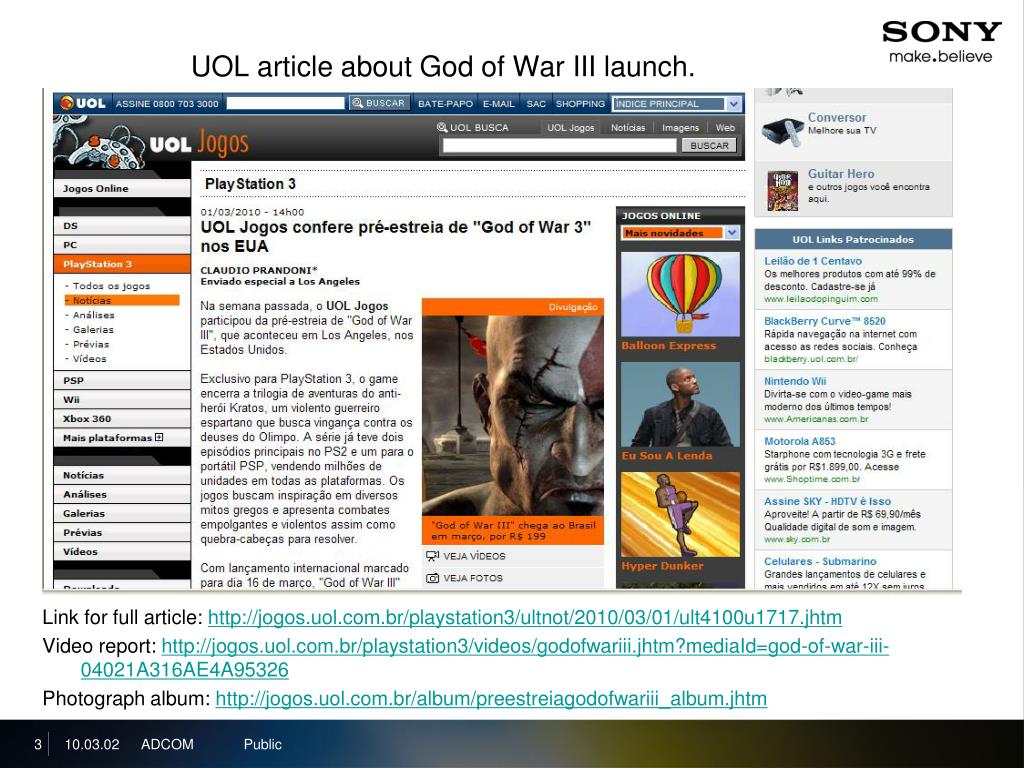Click the UOL BUSCA magnifier icon
Viewport: 1024px width, 768px height.
[x=442, y=127]
